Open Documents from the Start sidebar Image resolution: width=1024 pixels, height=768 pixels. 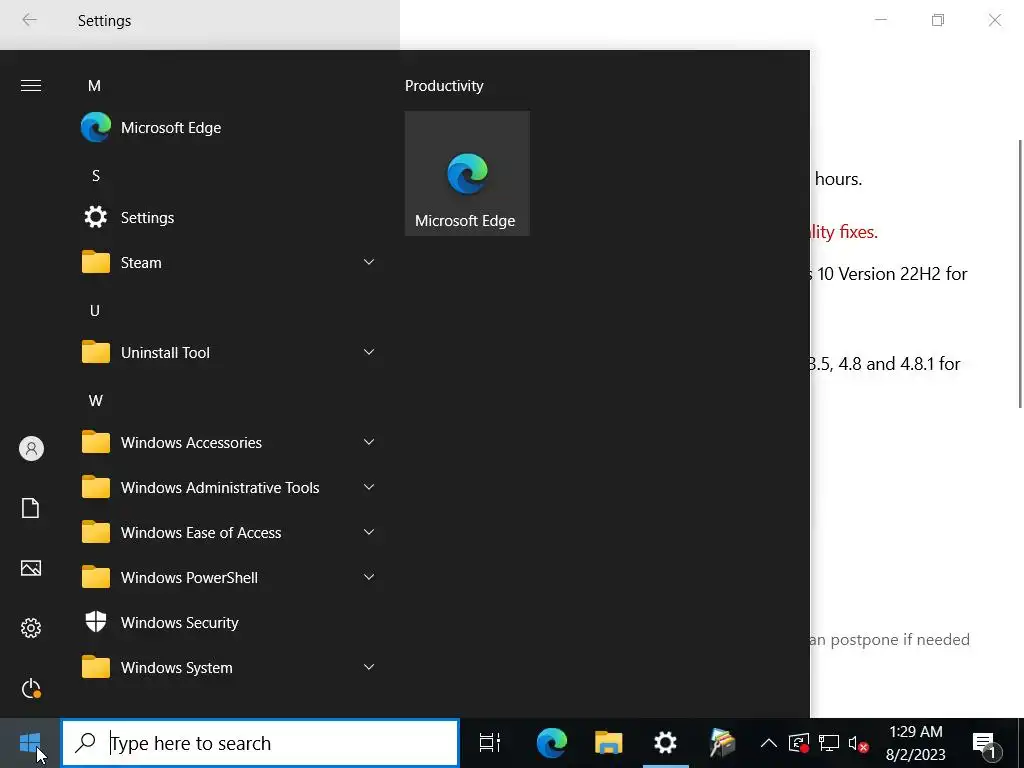pos(31,508)
